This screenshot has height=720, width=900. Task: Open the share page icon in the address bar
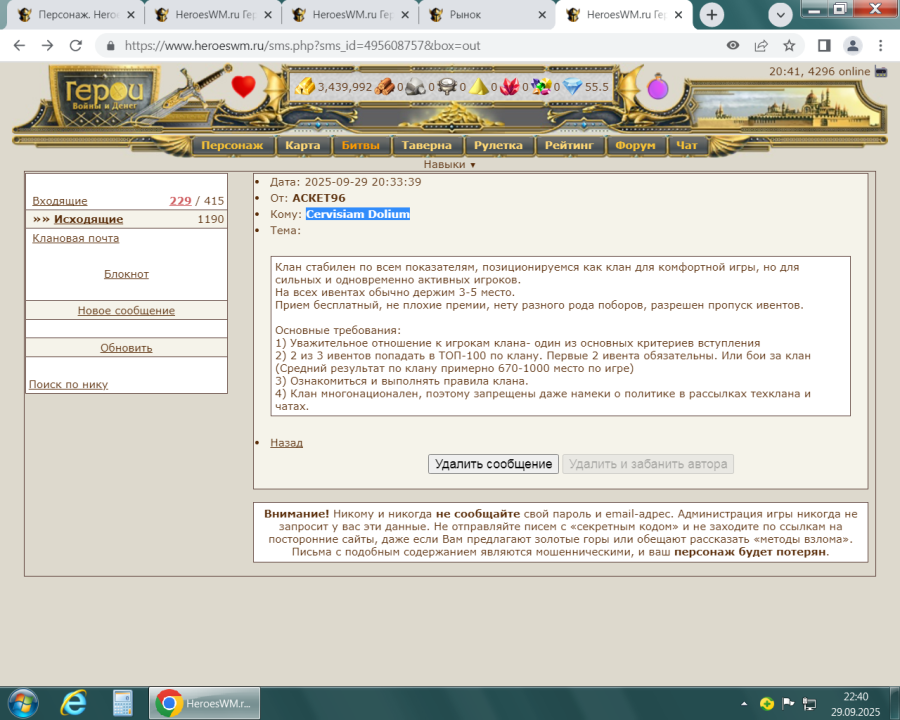[x=761, y=46]
